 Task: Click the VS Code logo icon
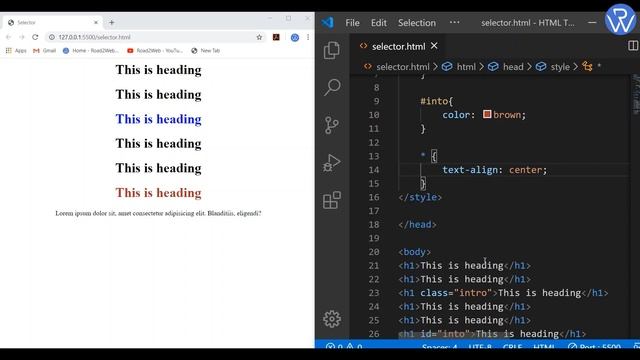[328, 22]
